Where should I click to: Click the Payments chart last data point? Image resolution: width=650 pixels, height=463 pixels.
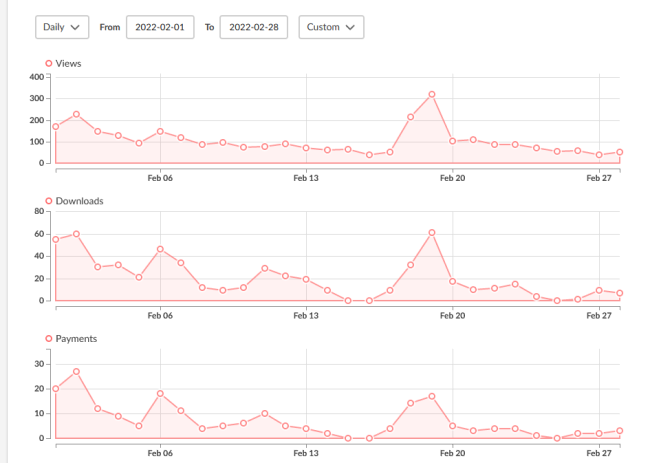point(620,431)
